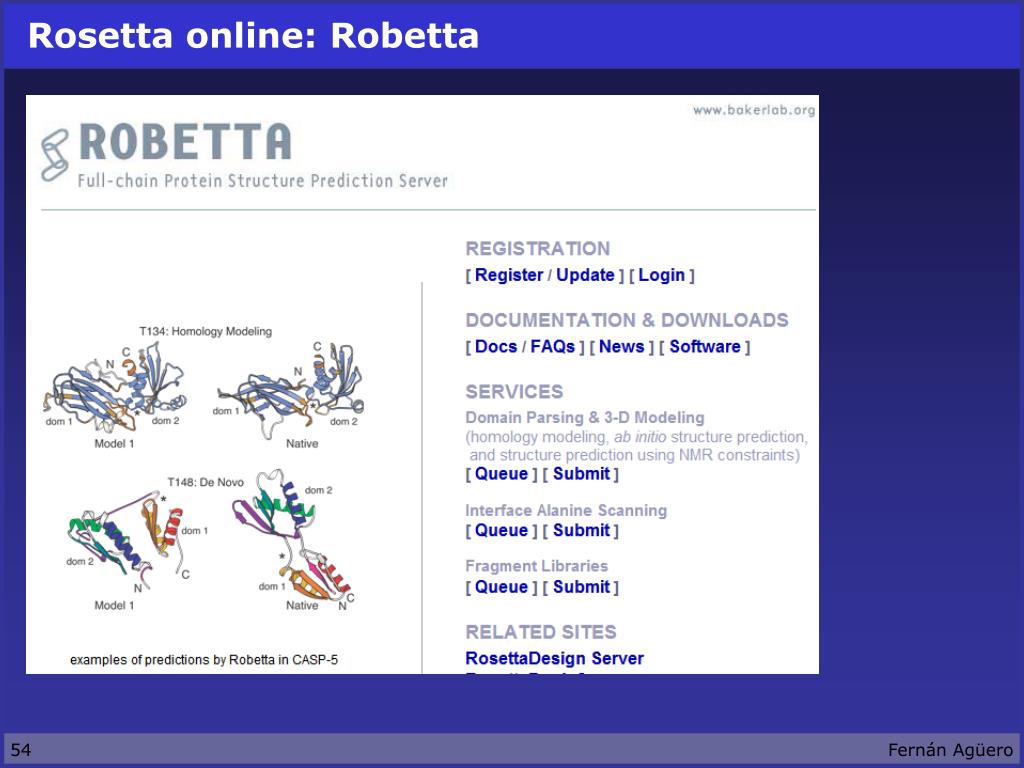The width and height of the screenshot is (1024, 768).
Task: Click the Login link
Action: 662,275
